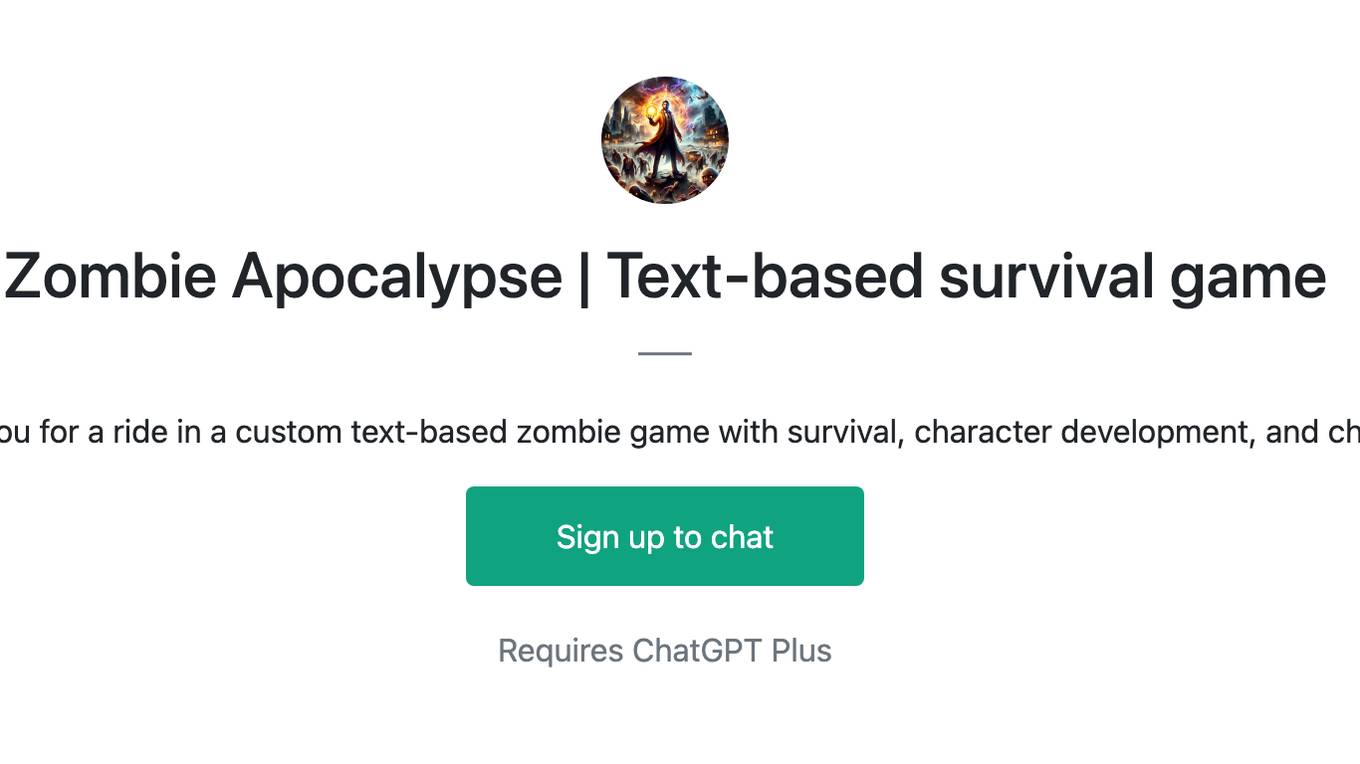Screen dimensions: 1360x764
Task: Click the word survival in description line
Action: click(x=842, y=432)
